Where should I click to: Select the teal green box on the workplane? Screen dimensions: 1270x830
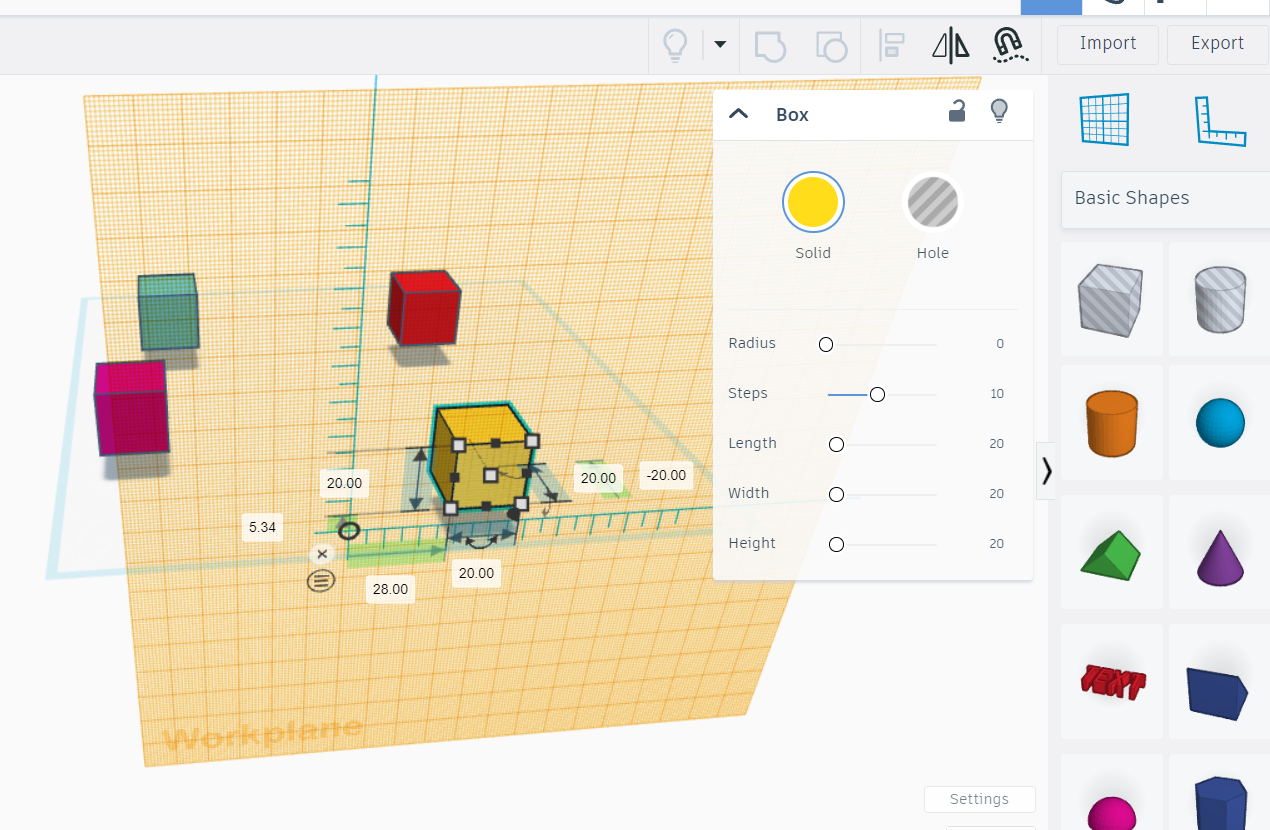(x=168, y=311)
